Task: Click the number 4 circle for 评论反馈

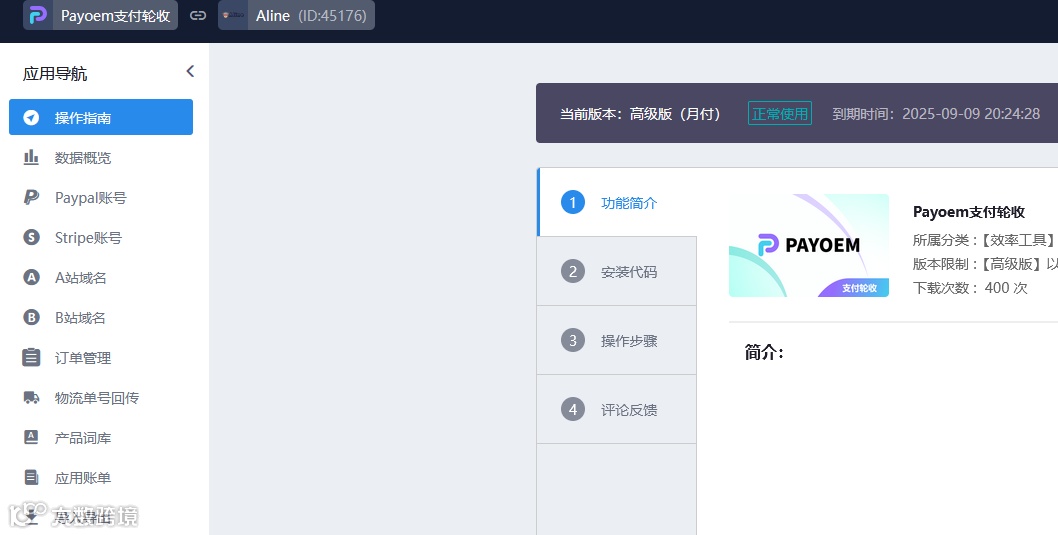Action: tap(573, 409)
